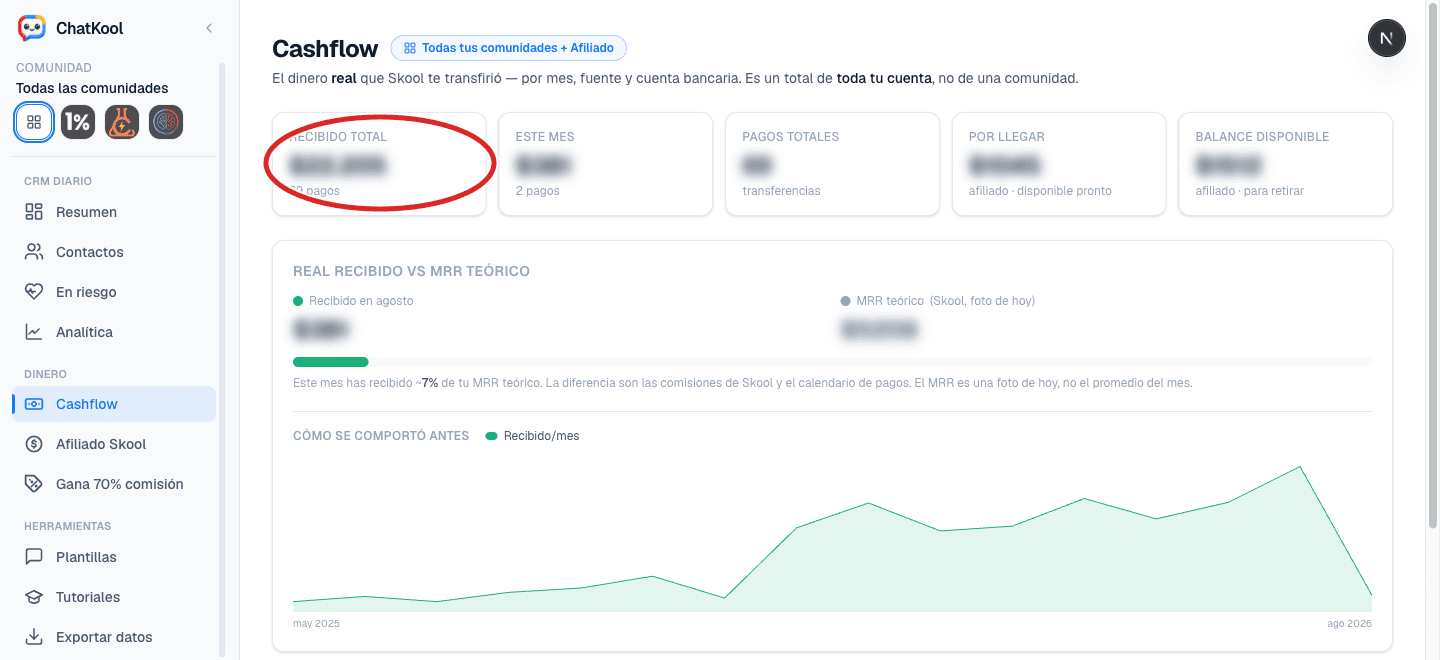Click the En riesgo heart icon
This screenshot has height=660, width=1440.
coord(34,292)
